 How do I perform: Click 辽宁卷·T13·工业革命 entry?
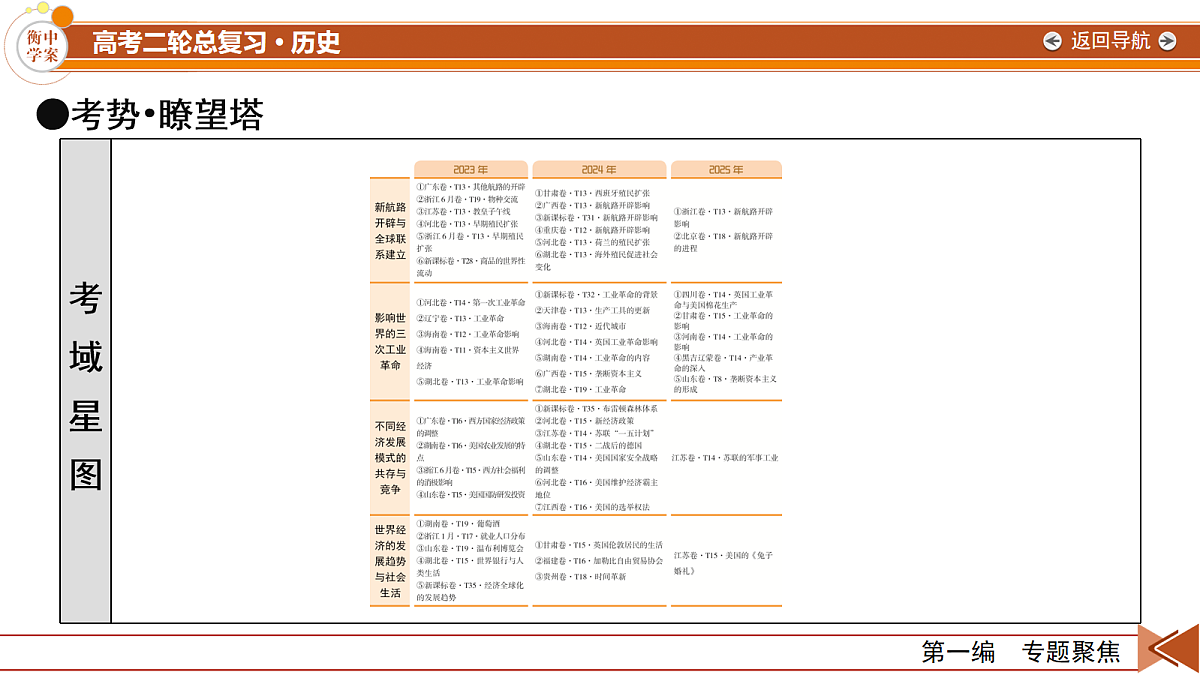tap(460, 318)
